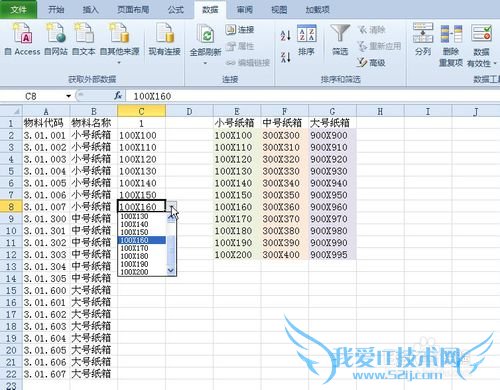Screen dimensions: 500x390
Task: Open the 连接 connections button
Action: [x=240, y=30]
